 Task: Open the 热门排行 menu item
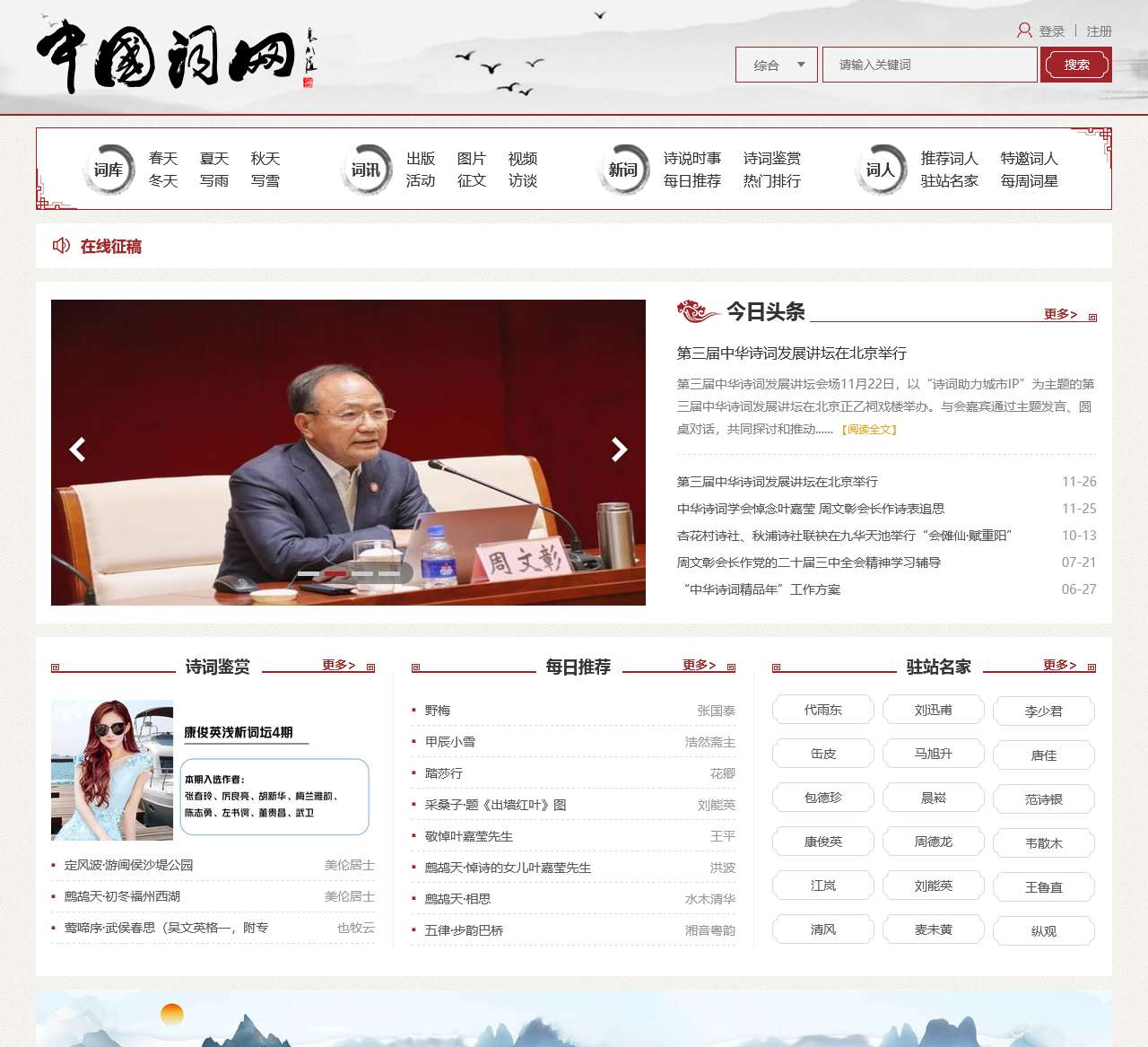772,181
